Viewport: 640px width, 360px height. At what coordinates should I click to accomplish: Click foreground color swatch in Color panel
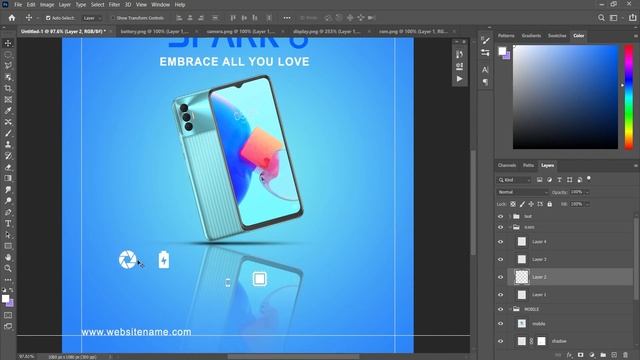click(502, 51)
